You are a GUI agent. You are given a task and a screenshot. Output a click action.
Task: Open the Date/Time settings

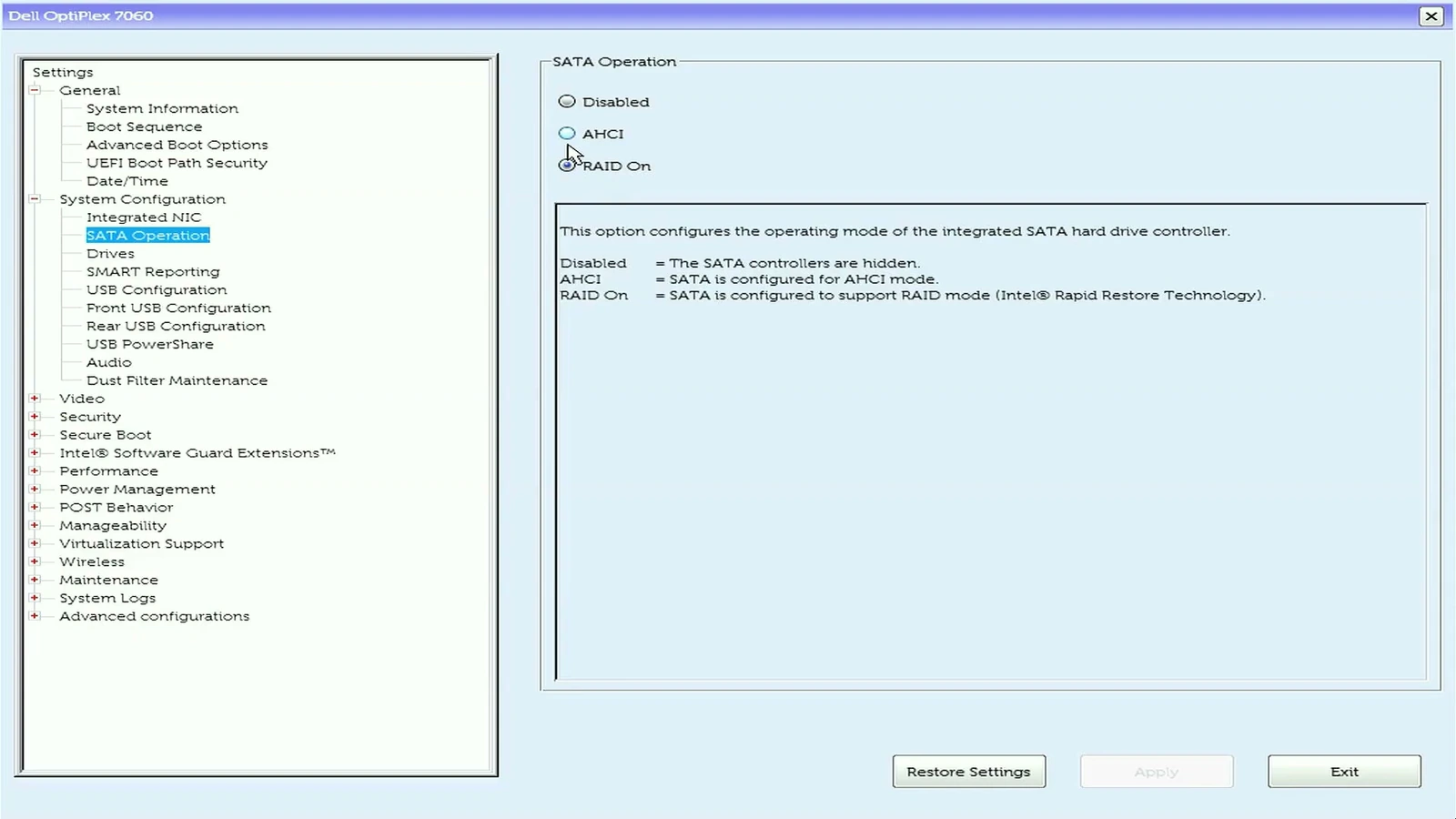(x=126, y=181)
